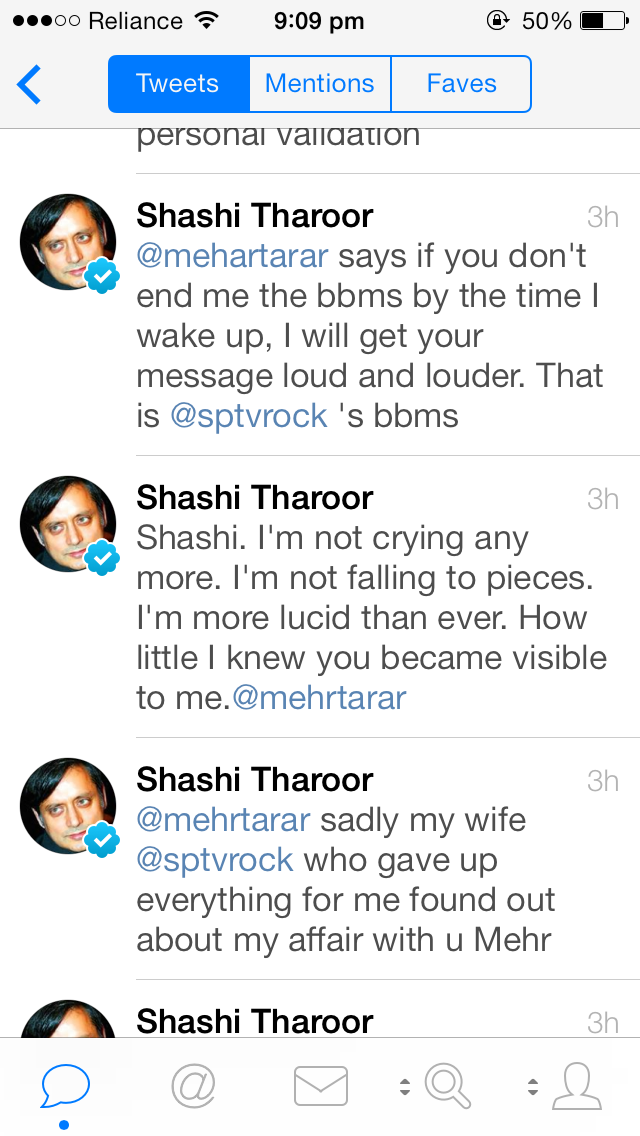Tap the search magnifier icon
640x1136 pixels.
point(448,1086)
